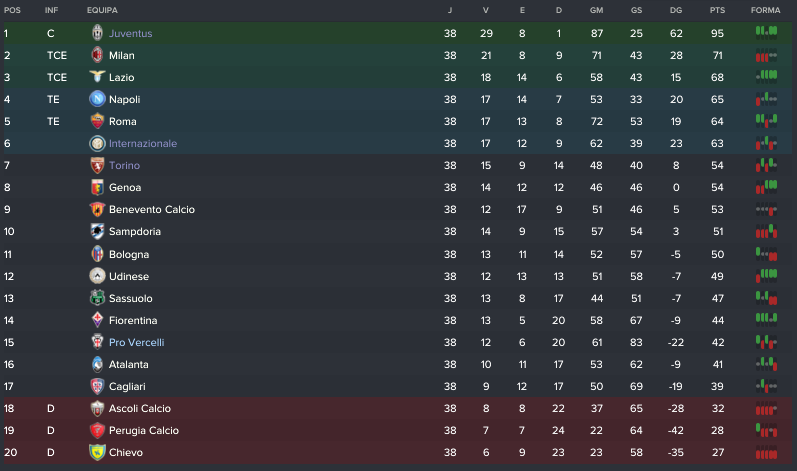Select the Chievo yellow shield badge

97,452
